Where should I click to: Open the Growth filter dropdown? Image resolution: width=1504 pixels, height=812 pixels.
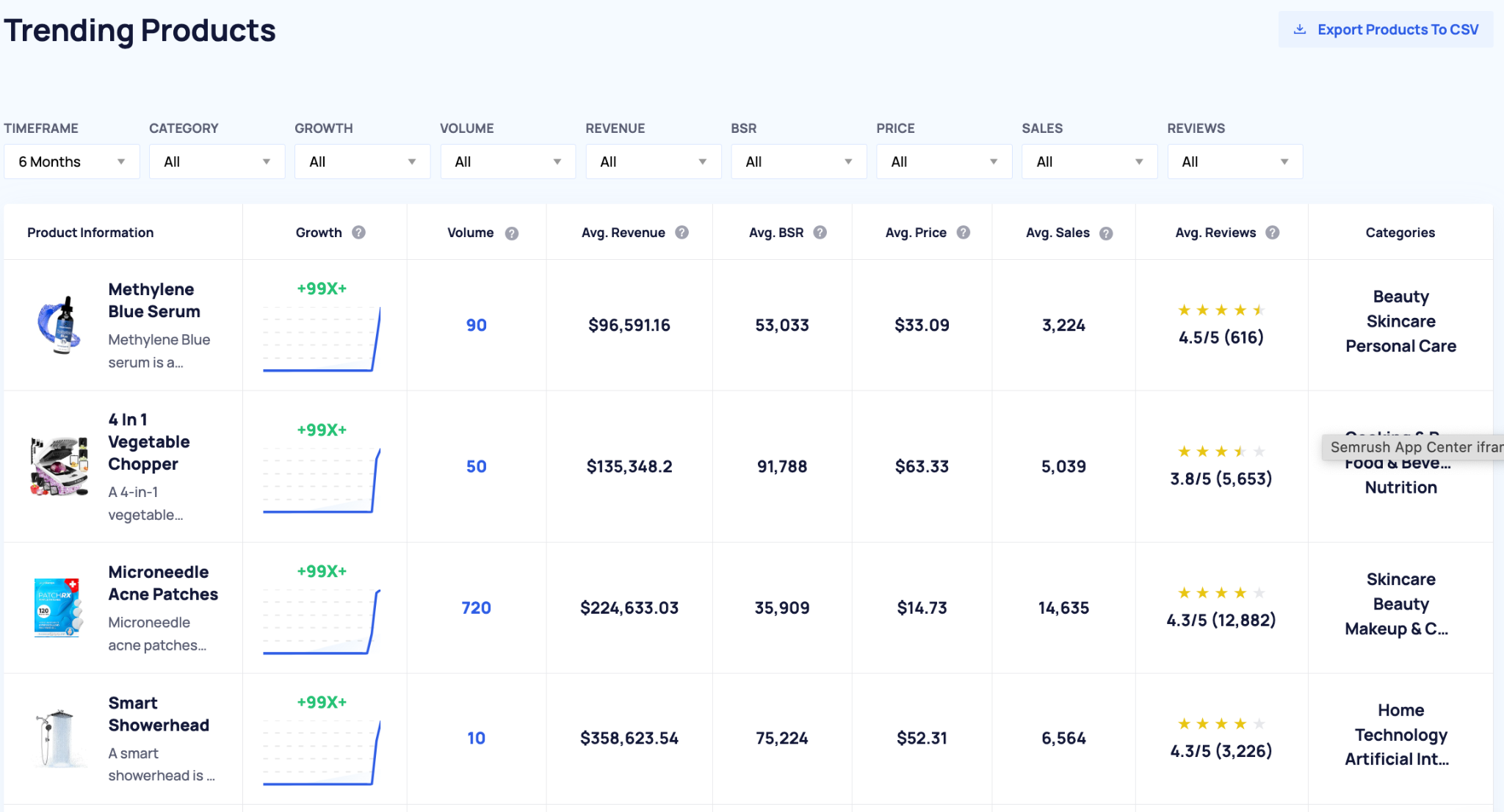click(x=363, y=162)
